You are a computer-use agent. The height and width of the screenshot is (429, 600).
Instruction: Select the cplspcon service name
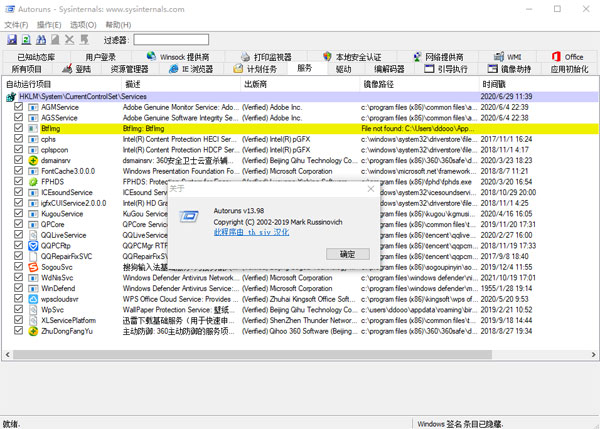tap(55, 150)
